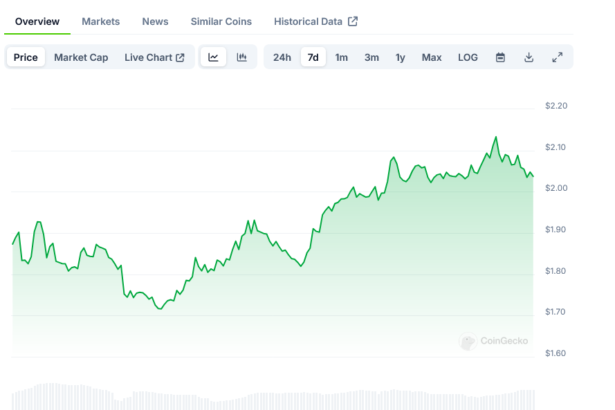Show the Max time range
This screenshot has width=615, height=410.
click(431, 57)
